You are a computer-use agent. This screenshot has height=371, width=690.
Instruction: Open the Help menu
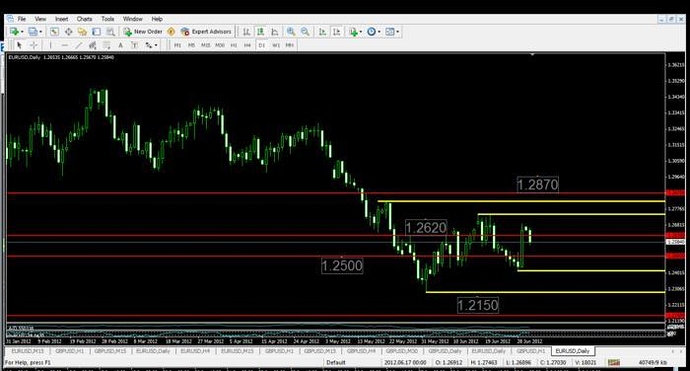(157, 19)
